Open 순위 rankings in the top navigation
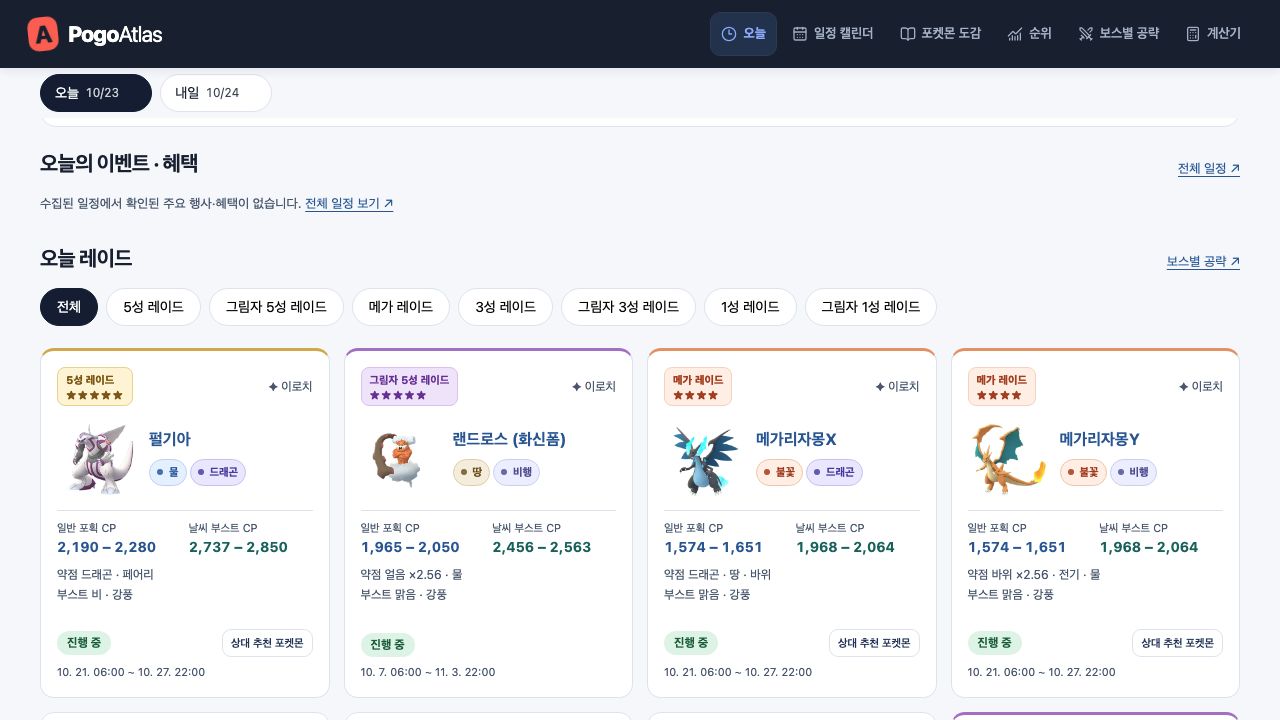 pyautogui.click(x=1030, y=34)
